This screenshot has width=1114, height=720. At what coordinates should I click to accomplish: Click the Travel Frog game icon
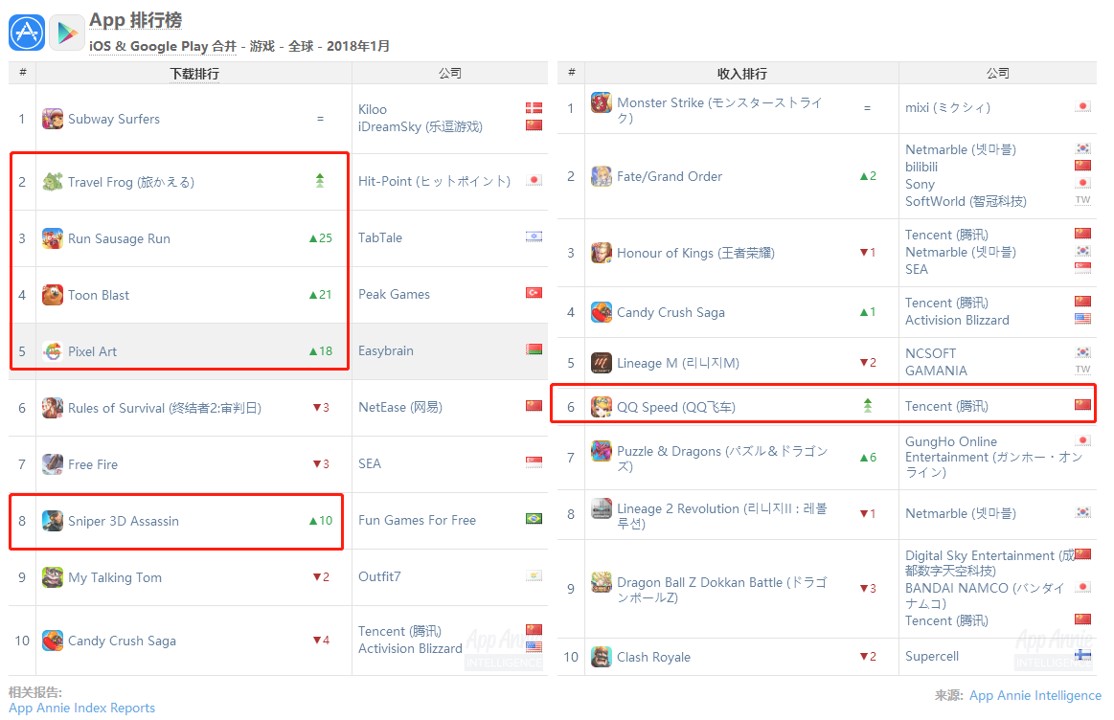pyautogui.click(x=53, y=182)
